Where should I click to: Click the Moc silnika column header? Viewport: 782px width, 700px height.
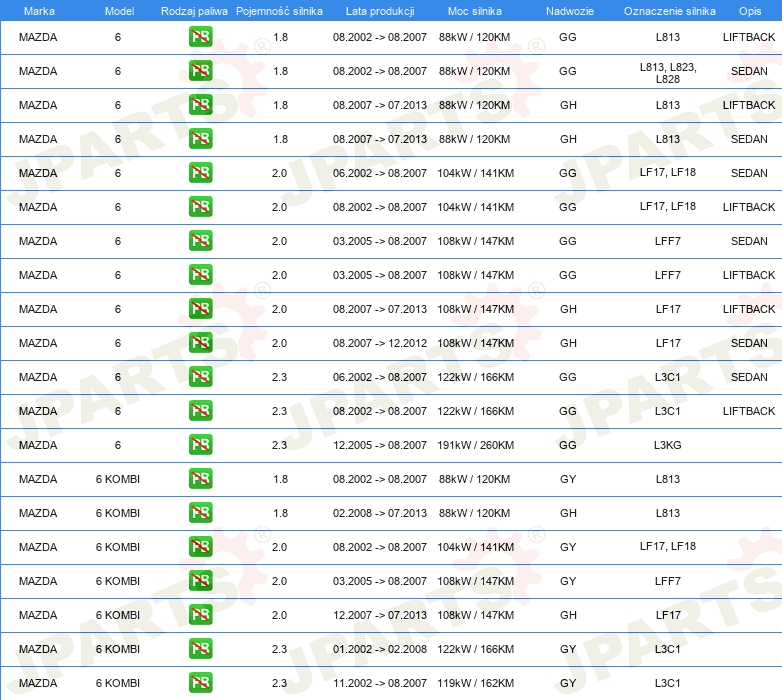(475, 11)
